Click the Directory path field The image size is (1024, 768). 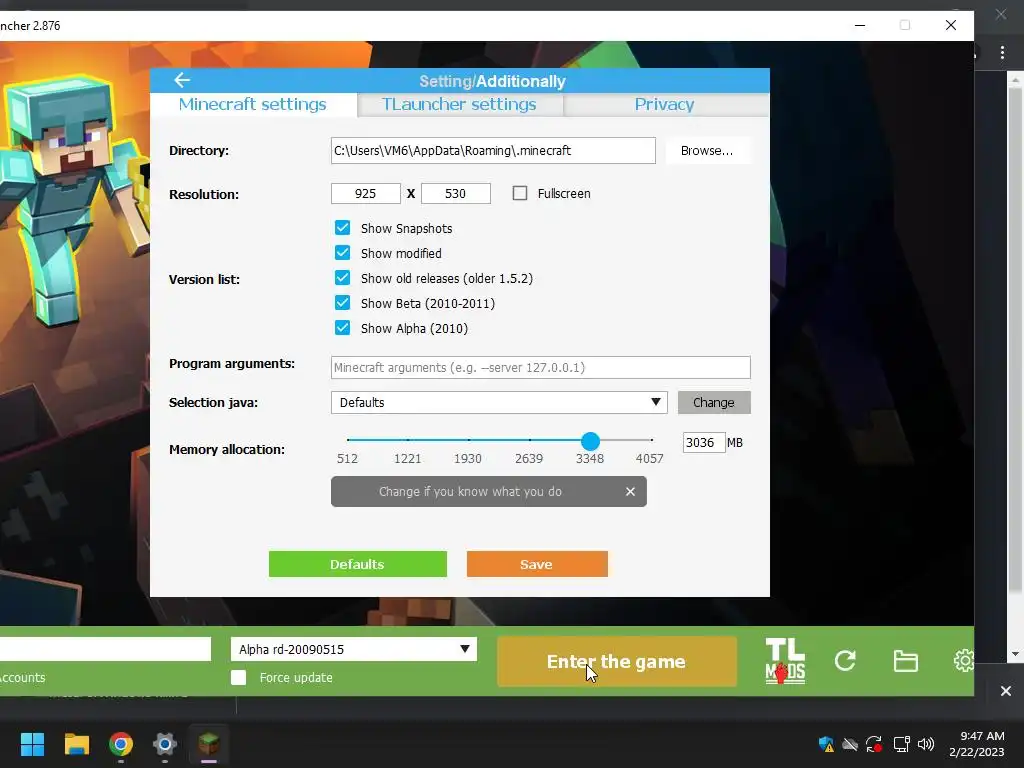point(493,150)
